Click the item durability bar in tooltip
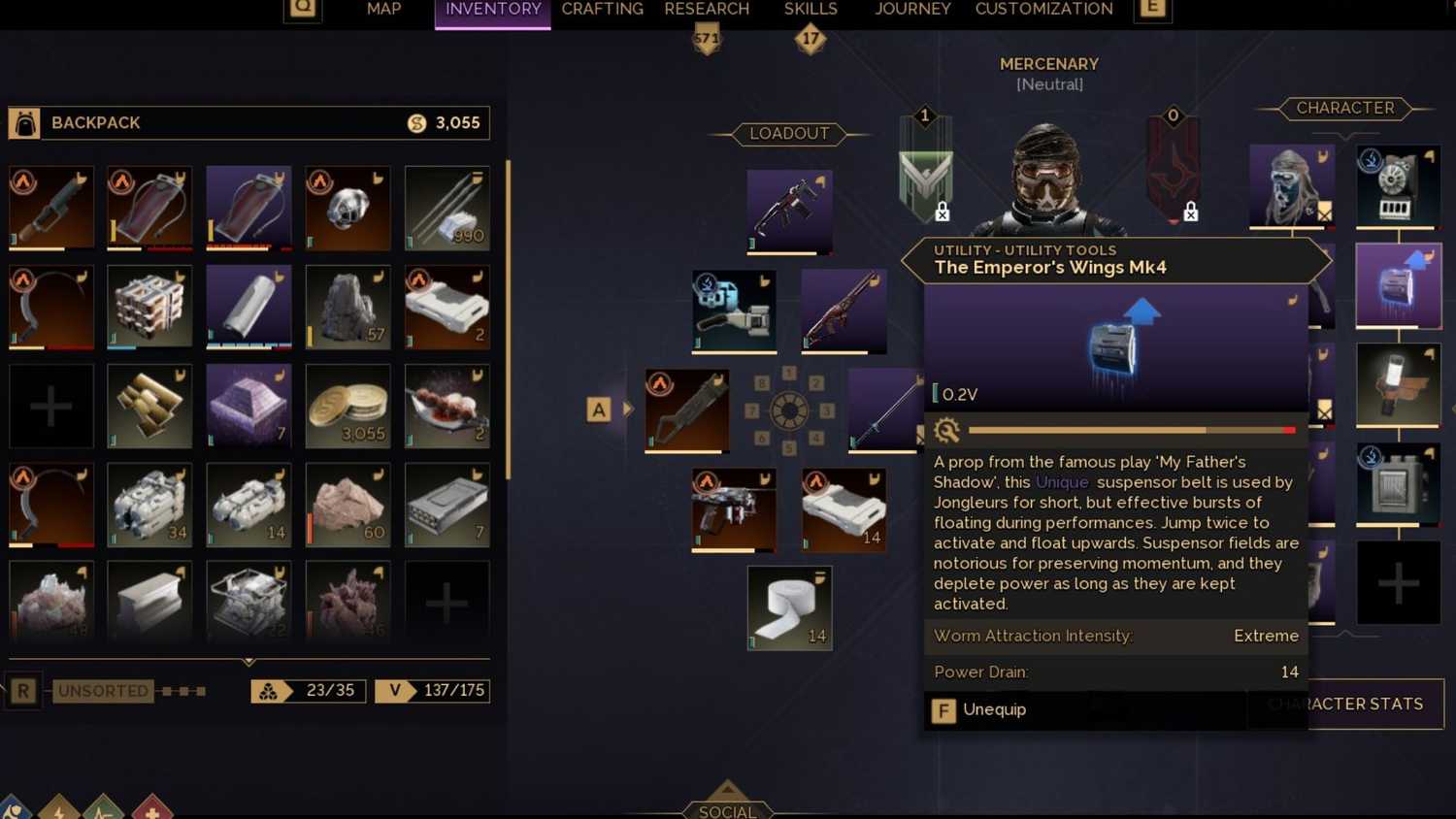Viewport: 1456px width, 819px height. [x=1132, y=430]
